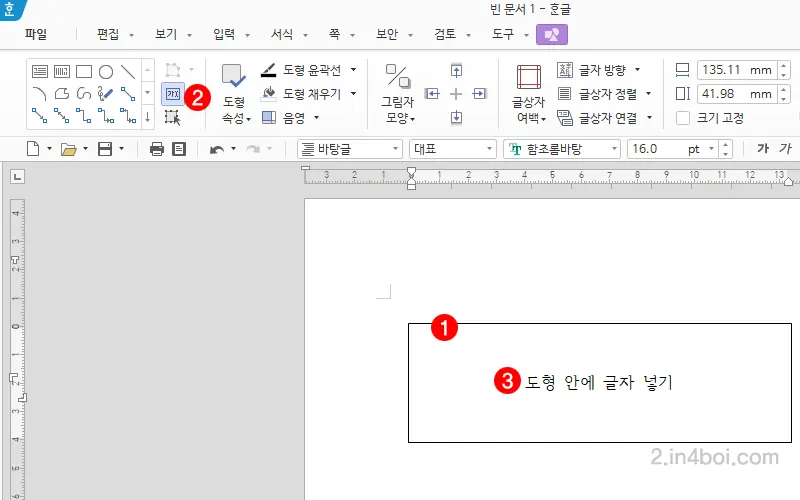Open the 서식 menu
Screen dimensions: 800x500
click(282, 34)
